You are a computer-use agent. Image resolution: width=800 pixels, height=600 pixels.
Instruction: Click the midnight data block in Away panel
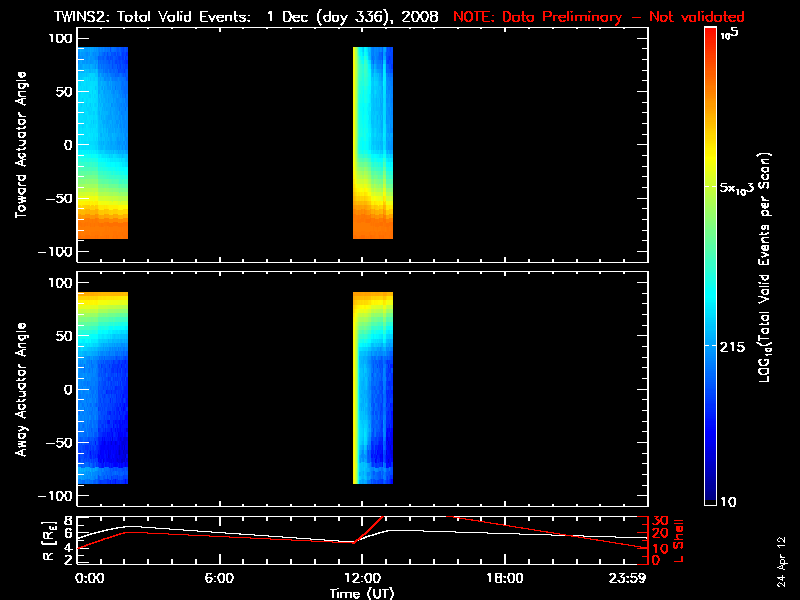coord(103,388)
